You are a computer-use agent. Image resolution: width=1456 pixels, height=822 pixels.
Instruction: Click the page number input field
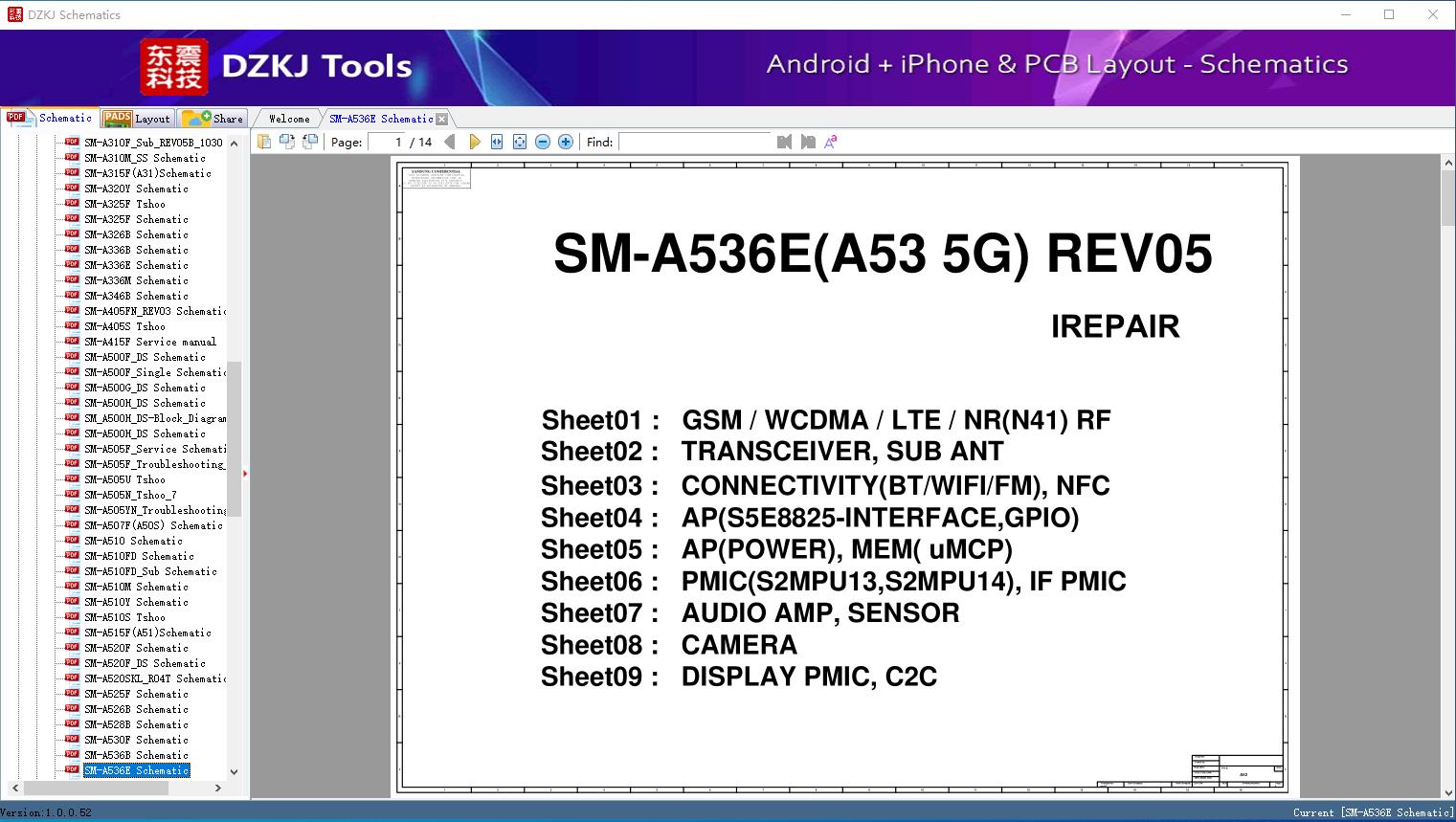coord(388,142)
